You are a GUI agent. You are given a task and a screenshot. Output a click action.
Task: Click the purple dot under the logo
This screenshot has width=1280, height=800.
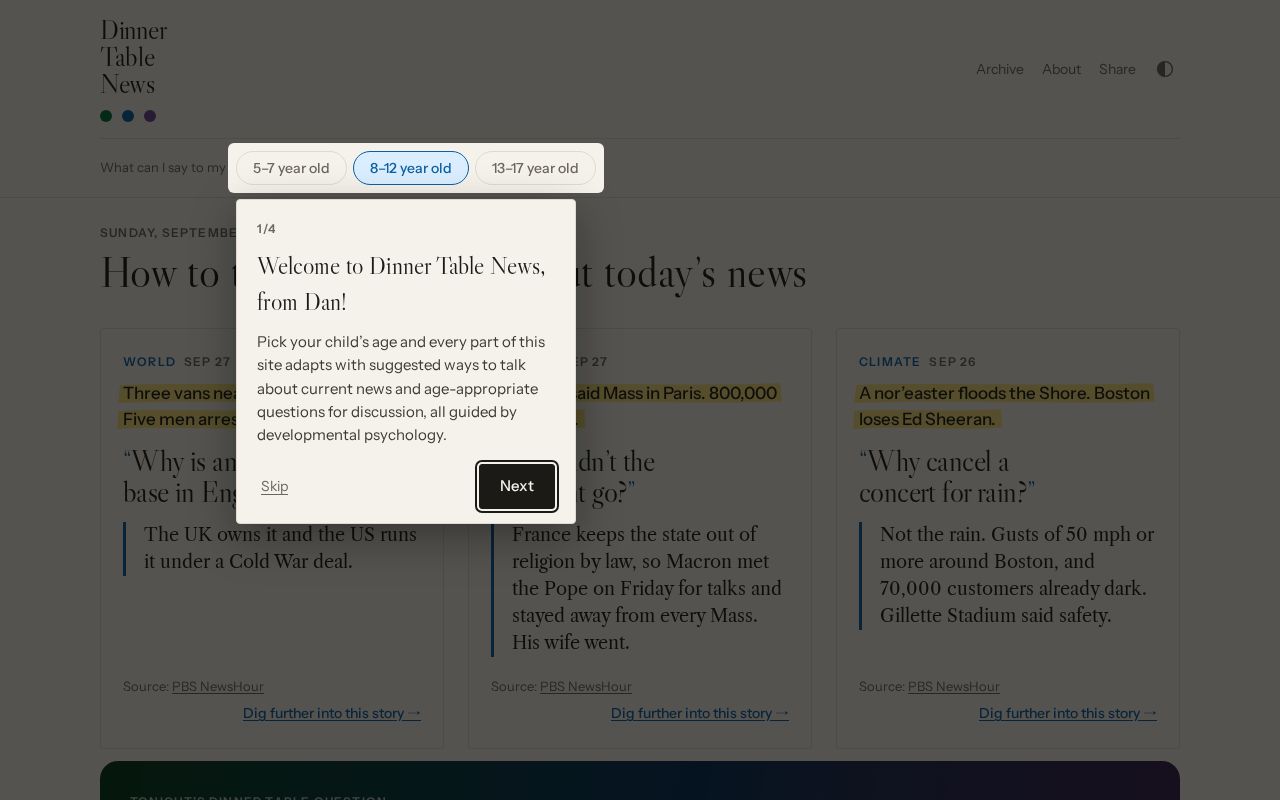coord(150,116)
